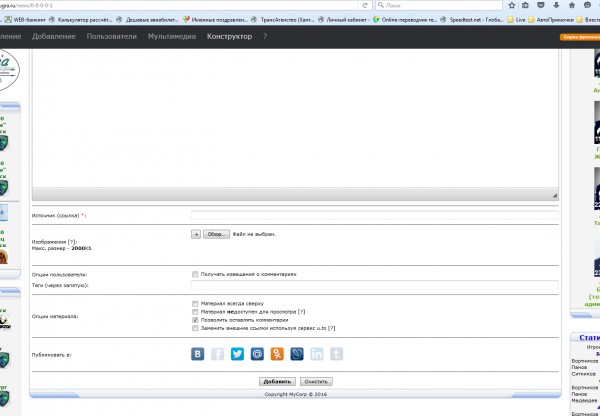Open the Именные поздравления bookmark
Screen dimensions: 600x416
(x=215, y=20)
